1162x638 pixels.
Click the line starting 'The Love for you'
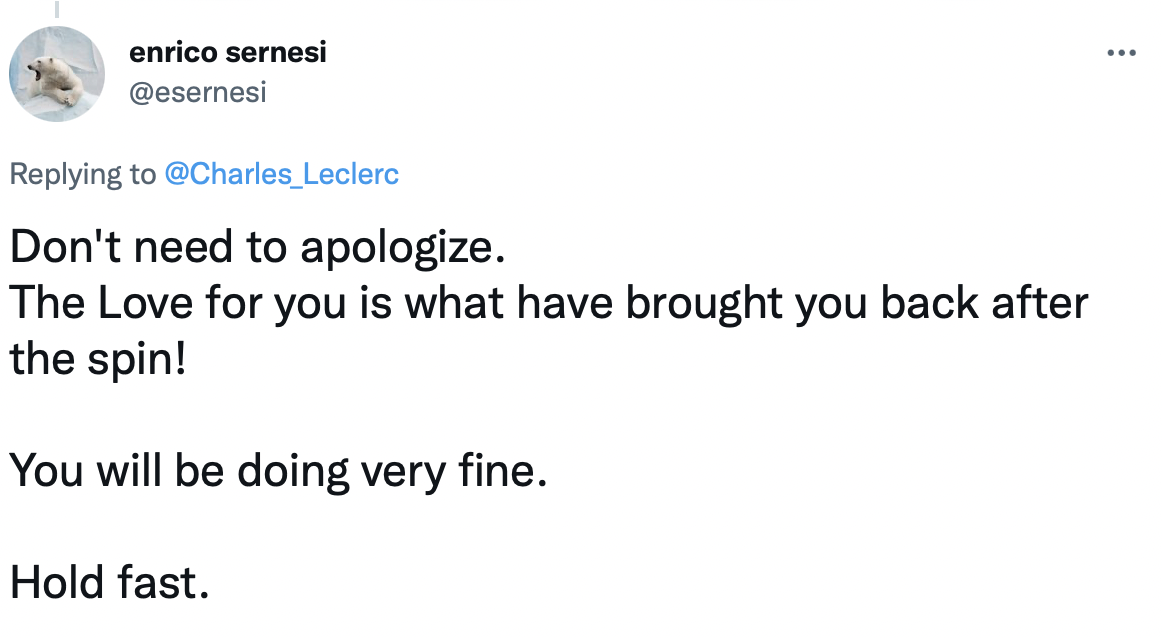548,304
